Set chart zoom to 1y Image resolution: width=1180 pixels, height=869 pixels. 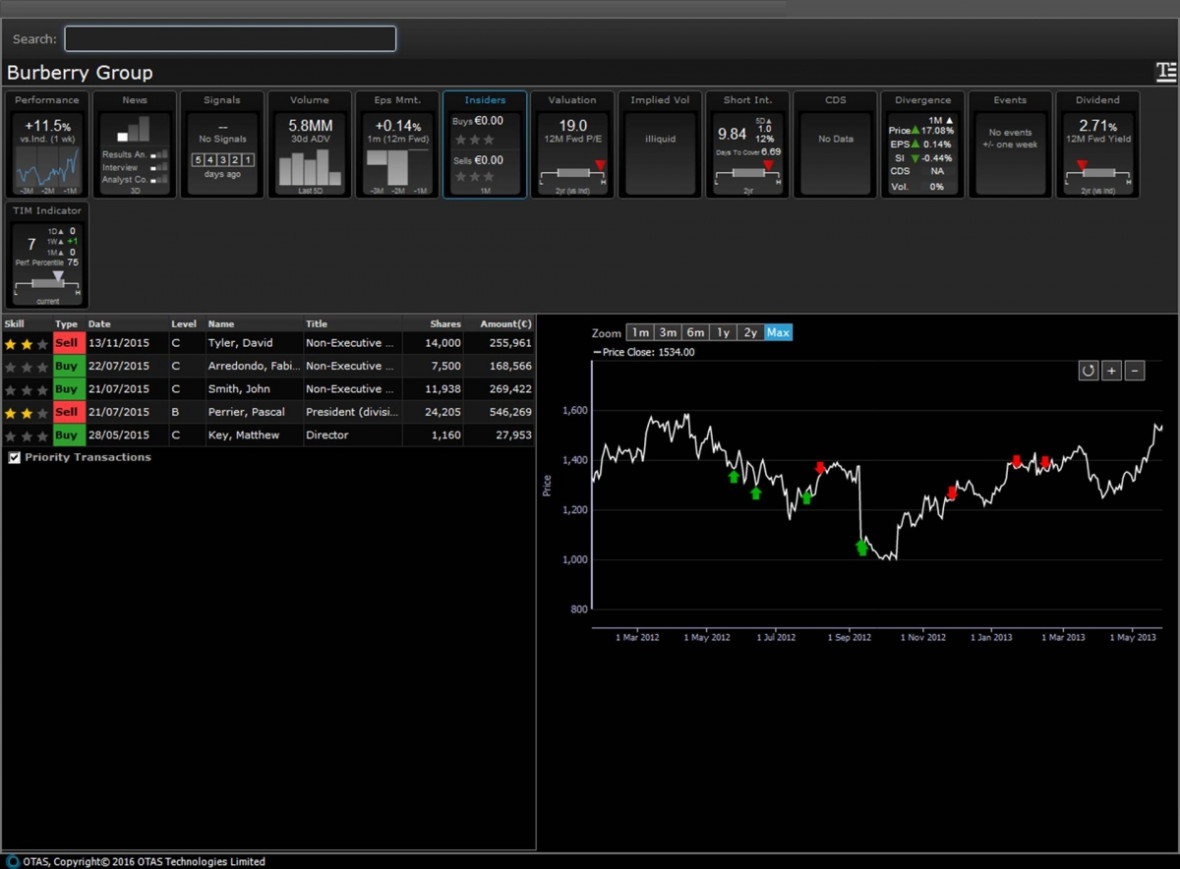pyautogui.click(x=723, y=333)
